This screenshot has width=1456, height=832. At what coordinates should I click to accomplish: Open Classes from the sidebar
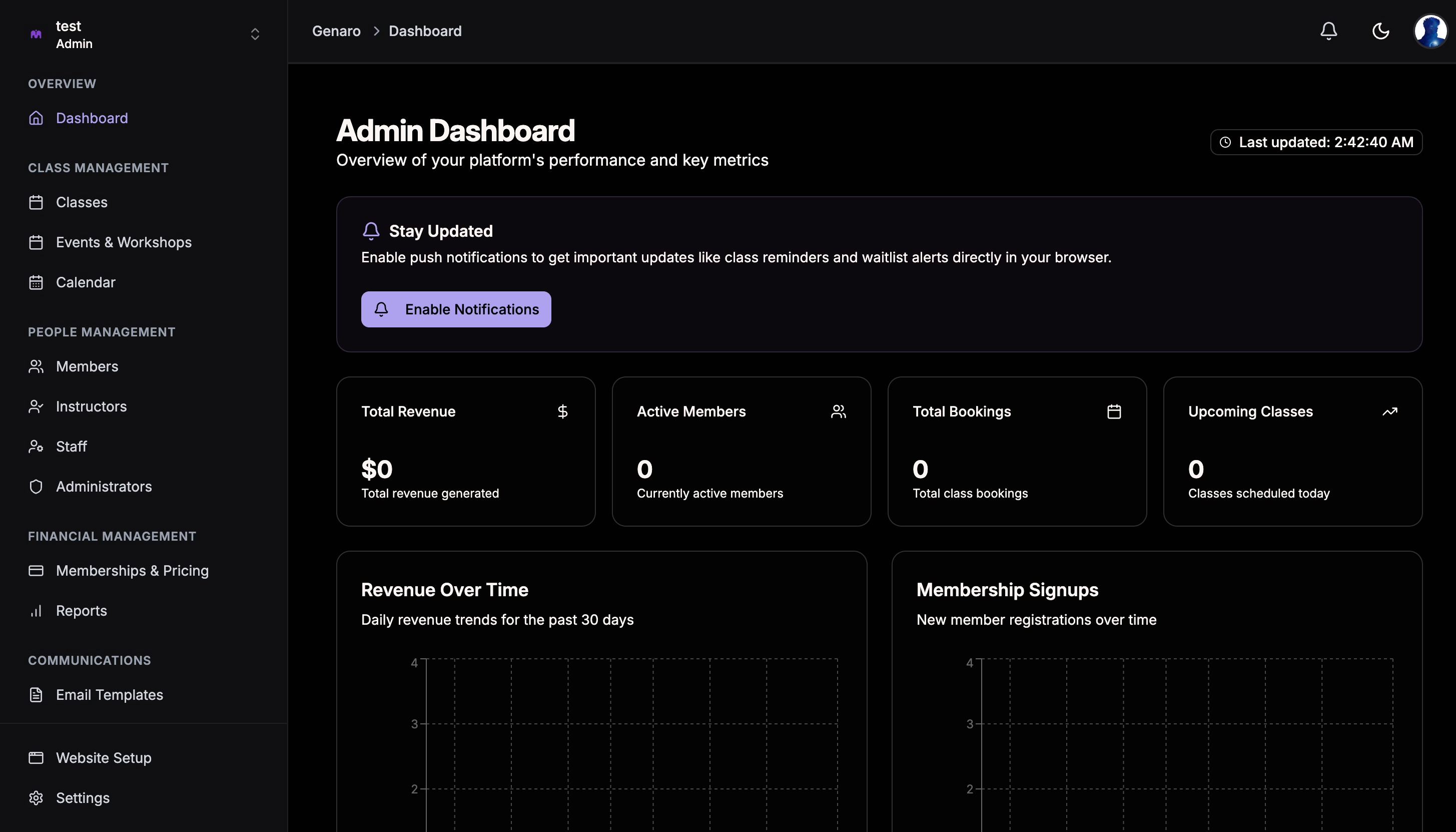point(81,202)
